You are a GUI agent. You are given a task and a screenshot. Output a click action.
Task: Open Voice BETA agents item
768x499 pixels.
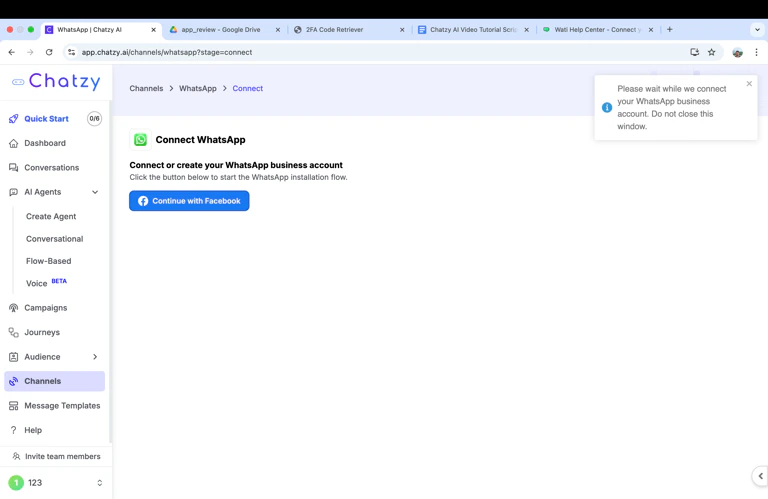coord(46,283)
